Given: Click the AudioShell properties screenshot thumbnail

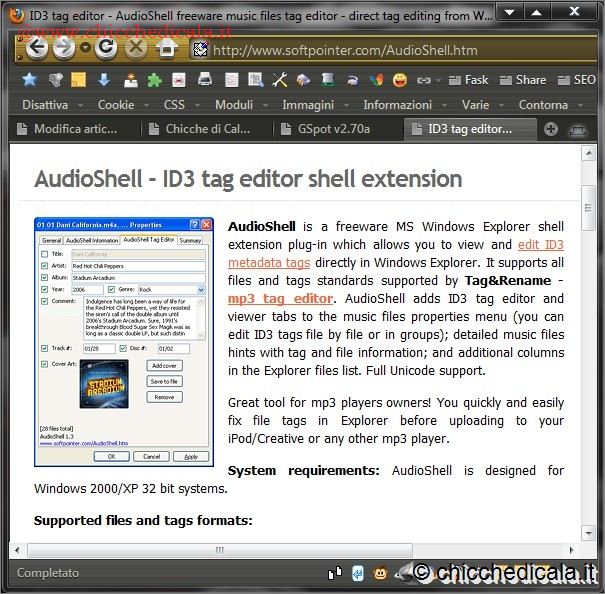Looking at the screenshot, I should coord(123,340).
